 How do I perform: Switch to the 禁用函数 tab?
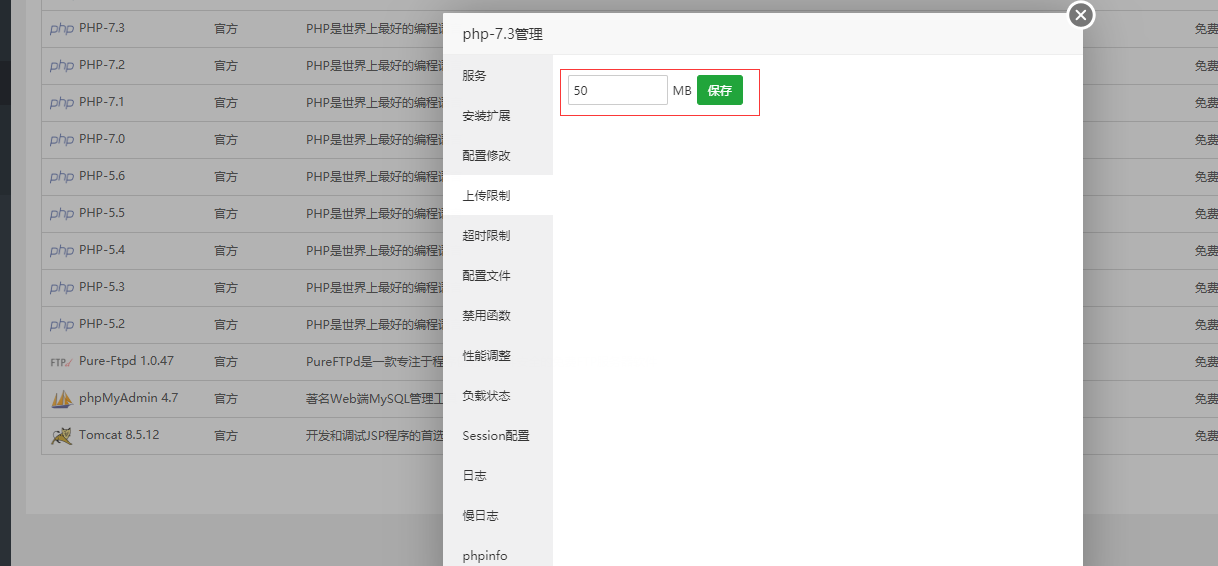[x=498, y=316]
